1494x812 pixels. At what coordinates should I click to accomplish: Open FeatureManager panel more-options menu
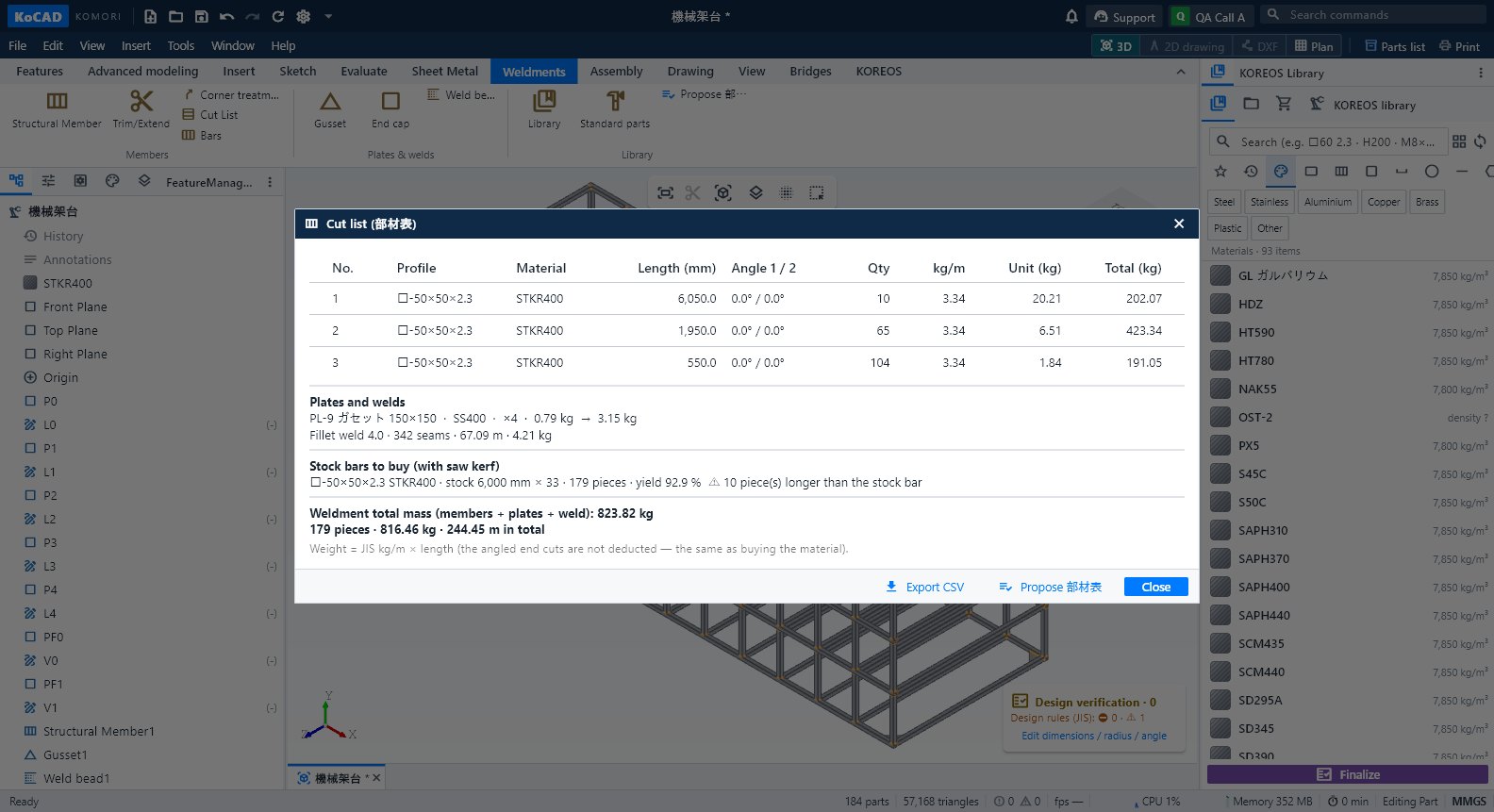[x=270, y=182]
